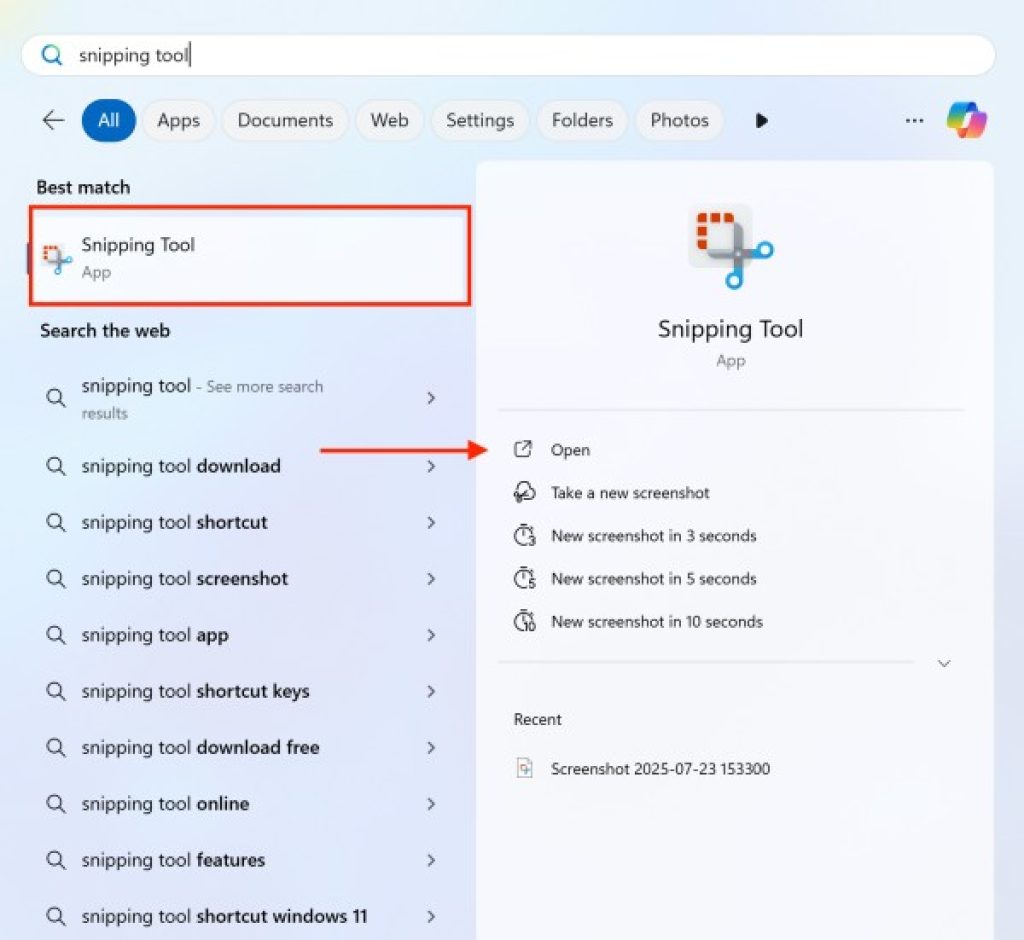
Task: Expand the snipping tool shortcut keys suggestion
Action: 431,691
